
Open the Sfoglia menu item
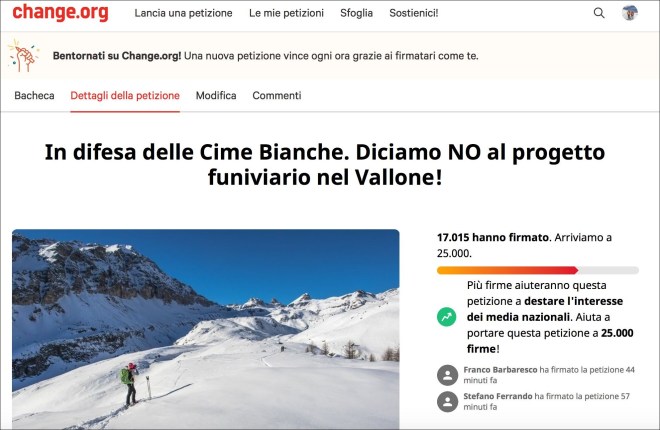point(357,13)
